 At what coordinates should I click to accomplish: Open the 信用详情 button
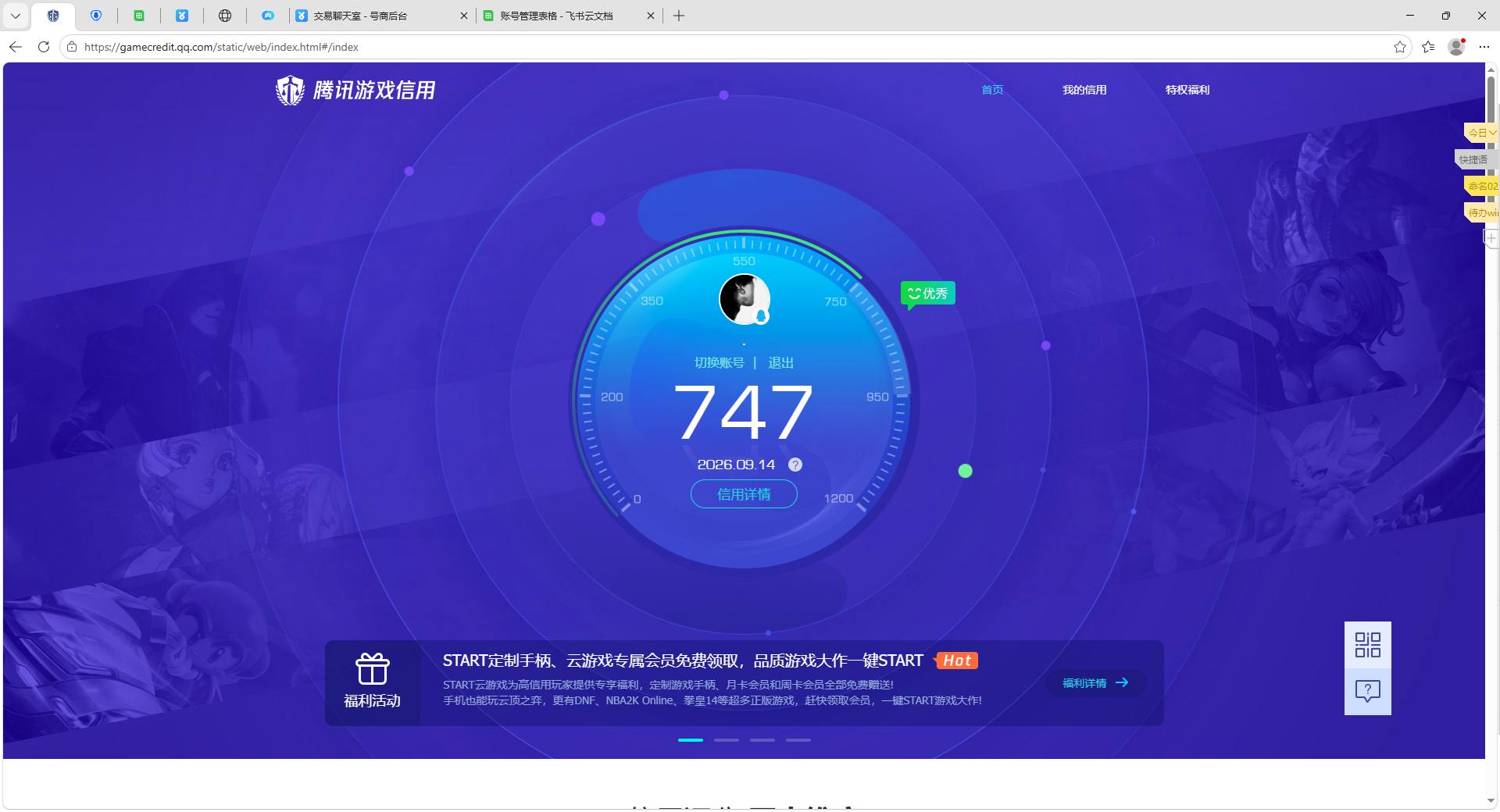coord(744,494)
